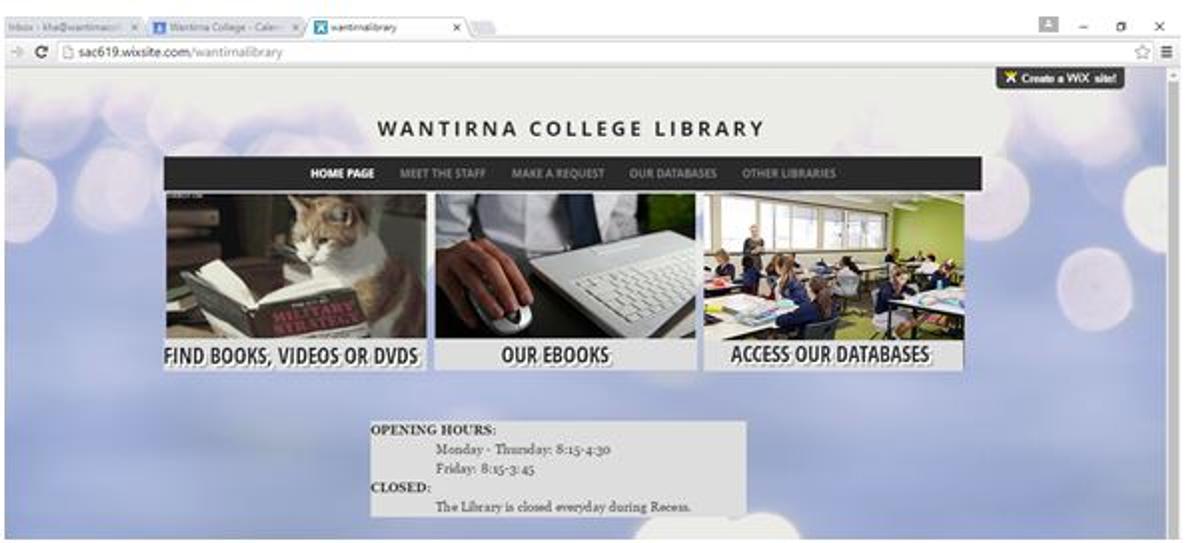Open the Meet The Staff page
The height and width of the screenshot is (543, 1200).
point(443,173)
